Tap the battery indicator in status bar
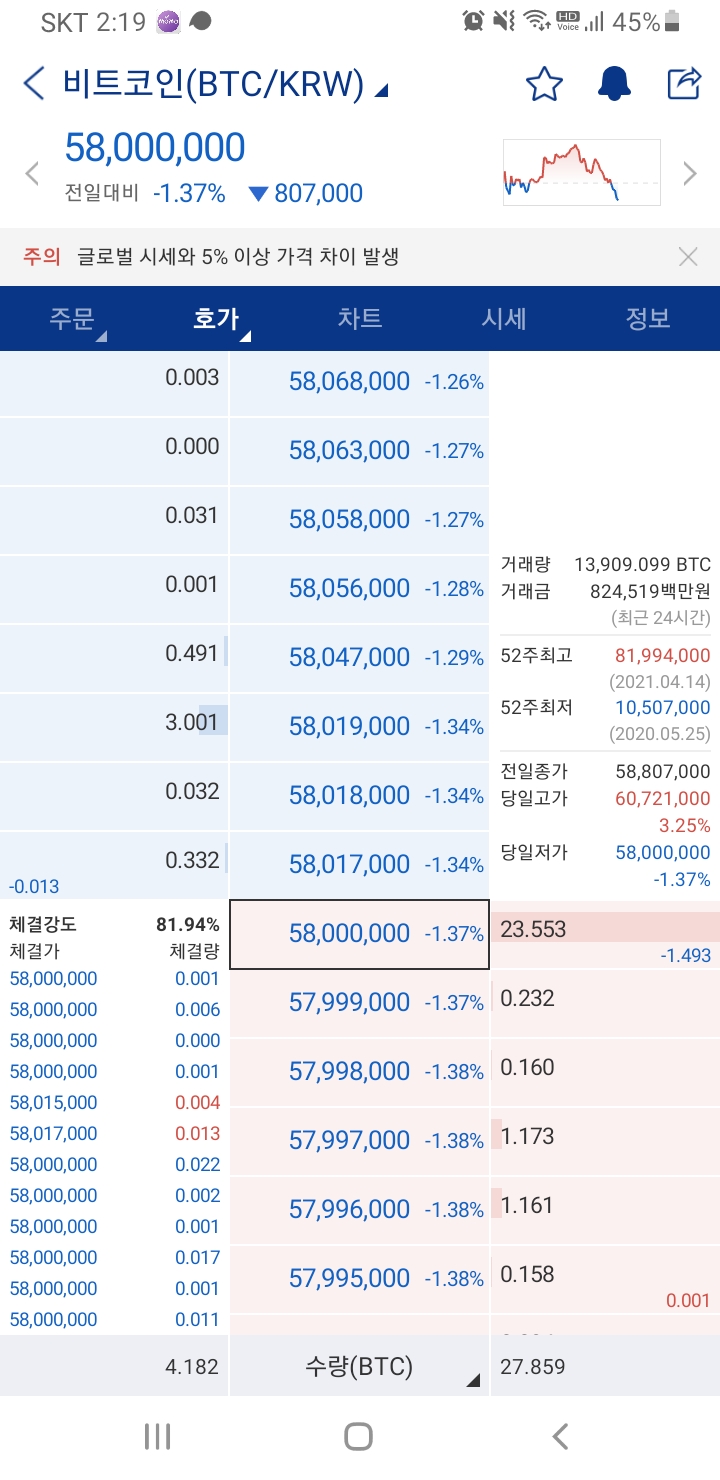 click(x=672, y=20)
